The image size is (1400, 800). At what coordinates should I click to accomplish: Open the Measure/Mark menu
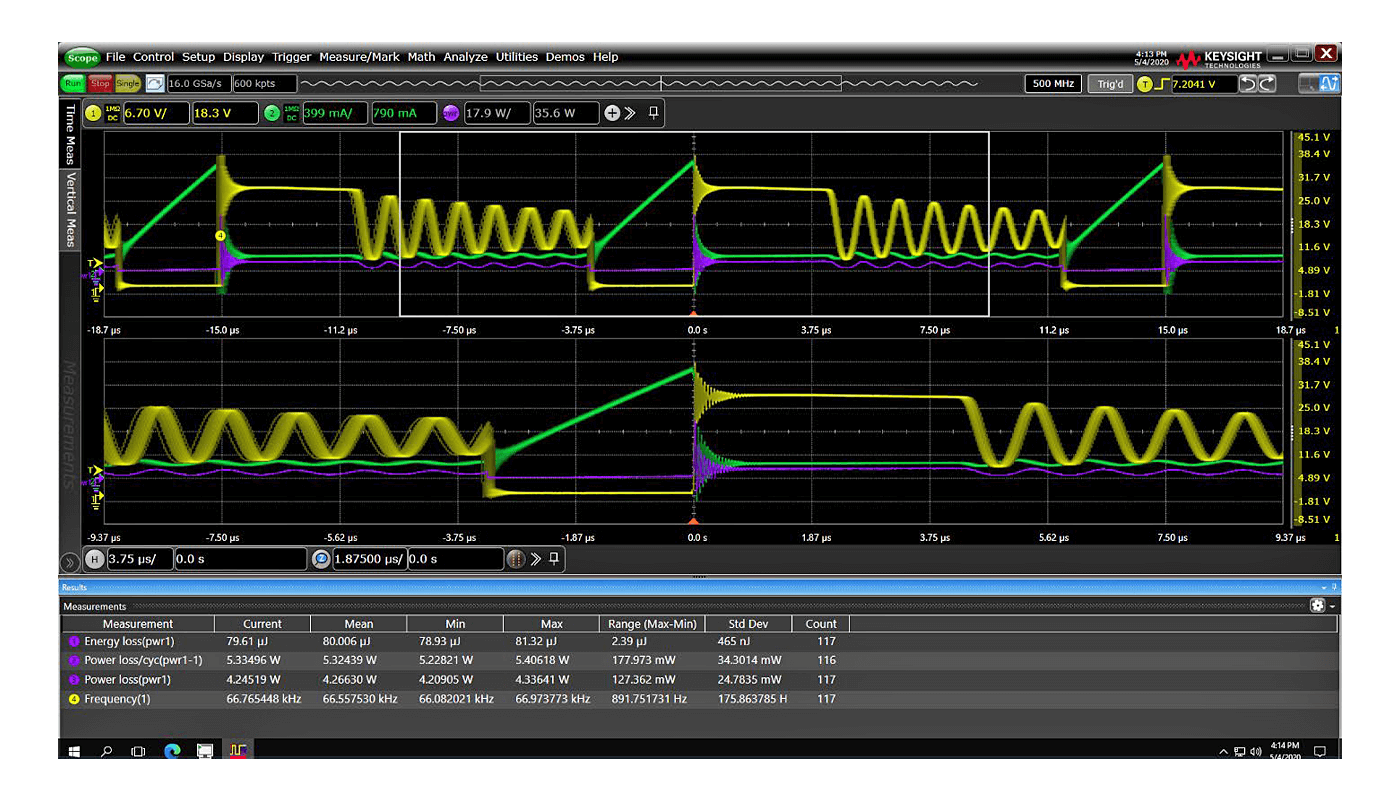[x=360, y=57]
